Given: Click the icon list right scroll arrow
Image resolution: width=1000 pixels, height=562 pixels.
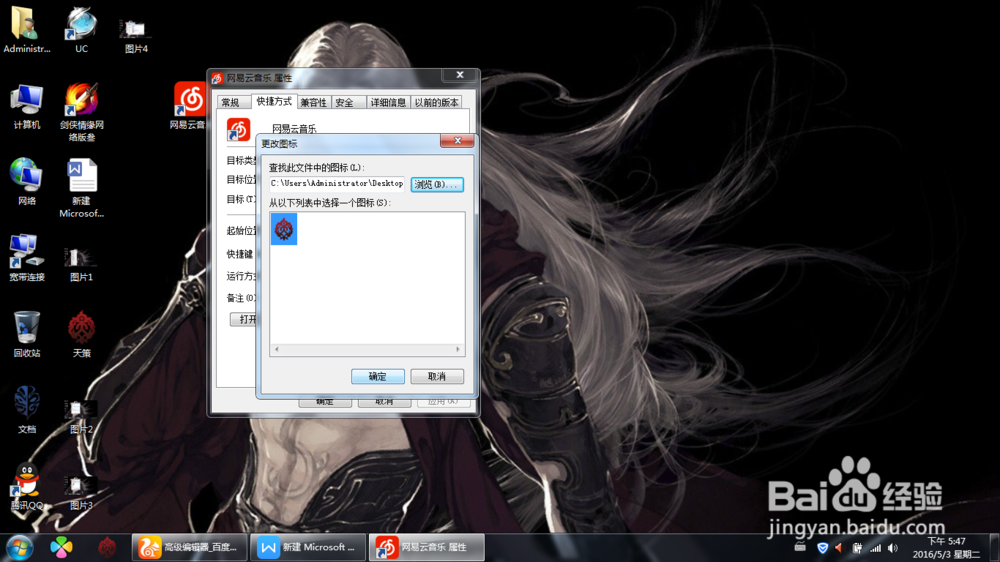Looking at the screenshot, I should coord(458,350).
